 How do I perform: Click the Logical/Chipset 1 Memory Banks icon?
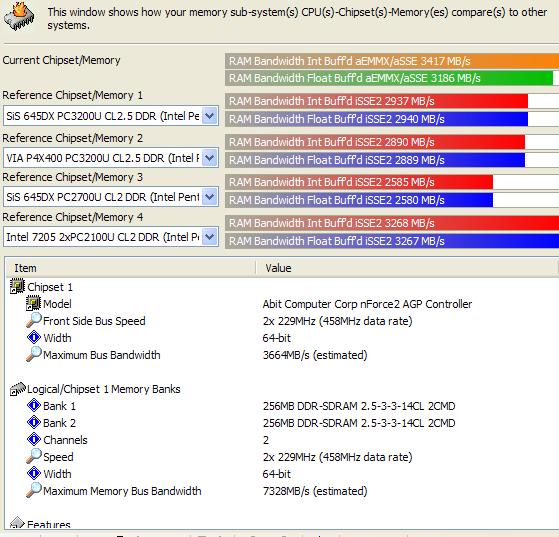(18, 389)
